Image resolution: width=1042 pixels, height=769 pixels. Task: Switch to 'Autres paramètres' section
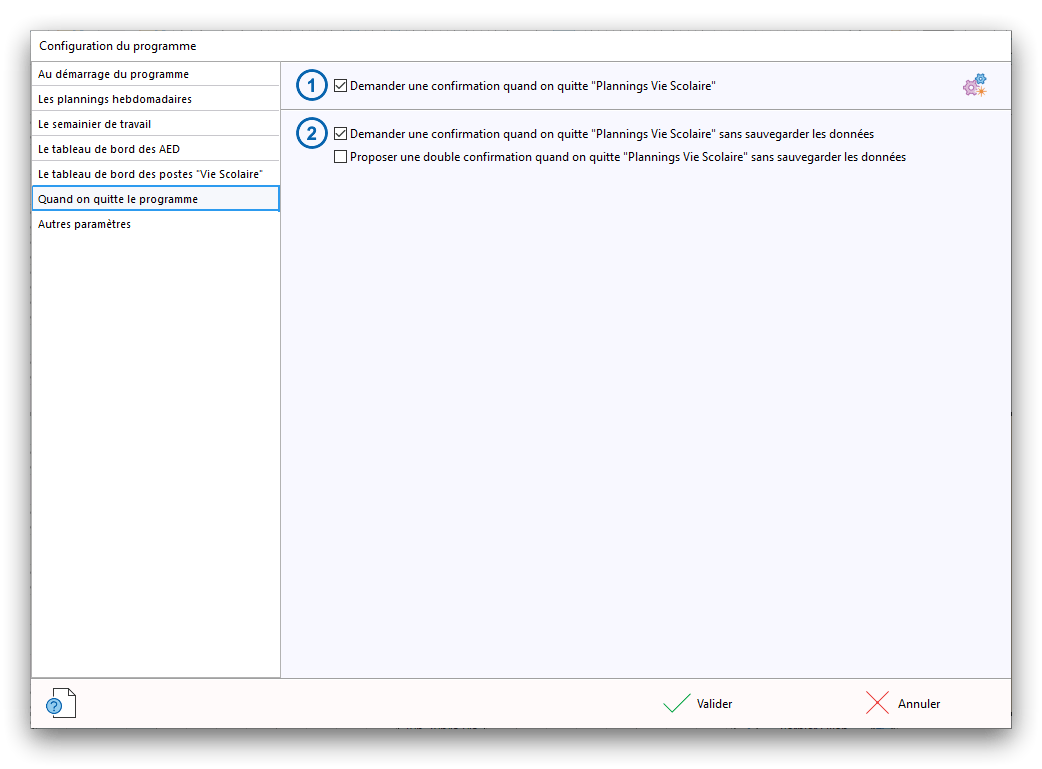pos(84,224)
